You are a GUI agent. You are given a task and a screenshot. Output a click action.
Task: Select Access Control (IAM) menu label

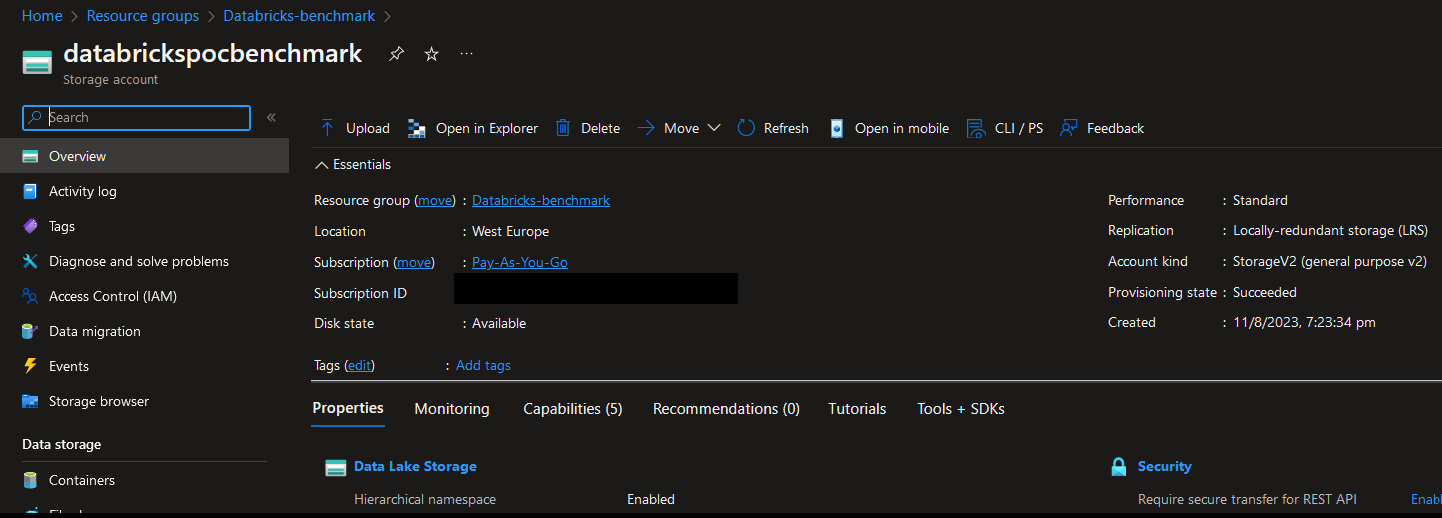tap(113, 296)
